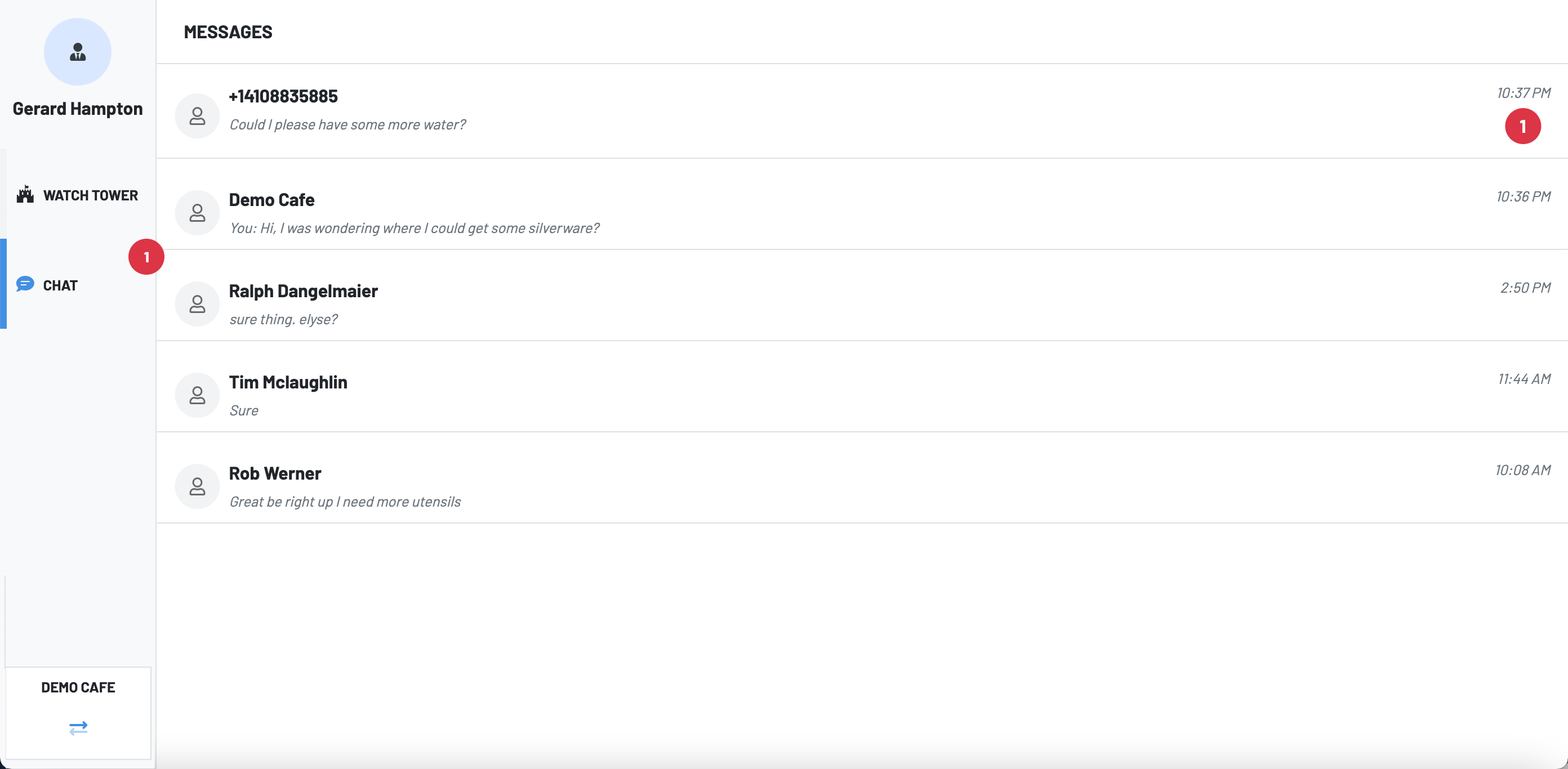The image size is (1568, 769).
Task: Open Ralph Dangelmaier's message thread
Action: (x=862, y=295)
